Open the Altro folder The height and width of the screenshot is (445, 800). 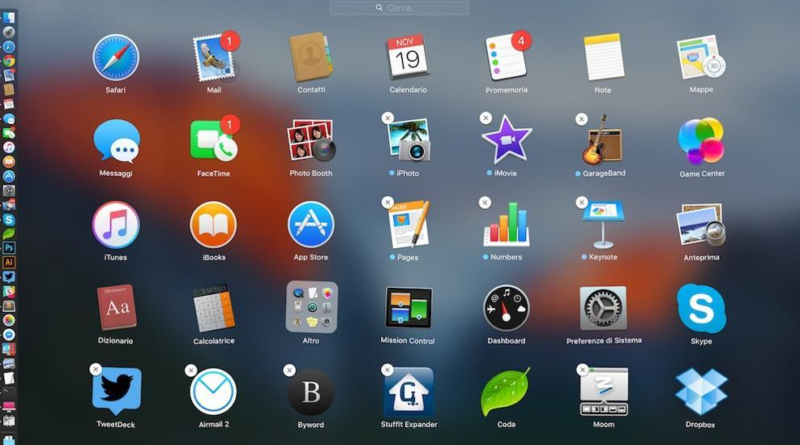[311, 307]
